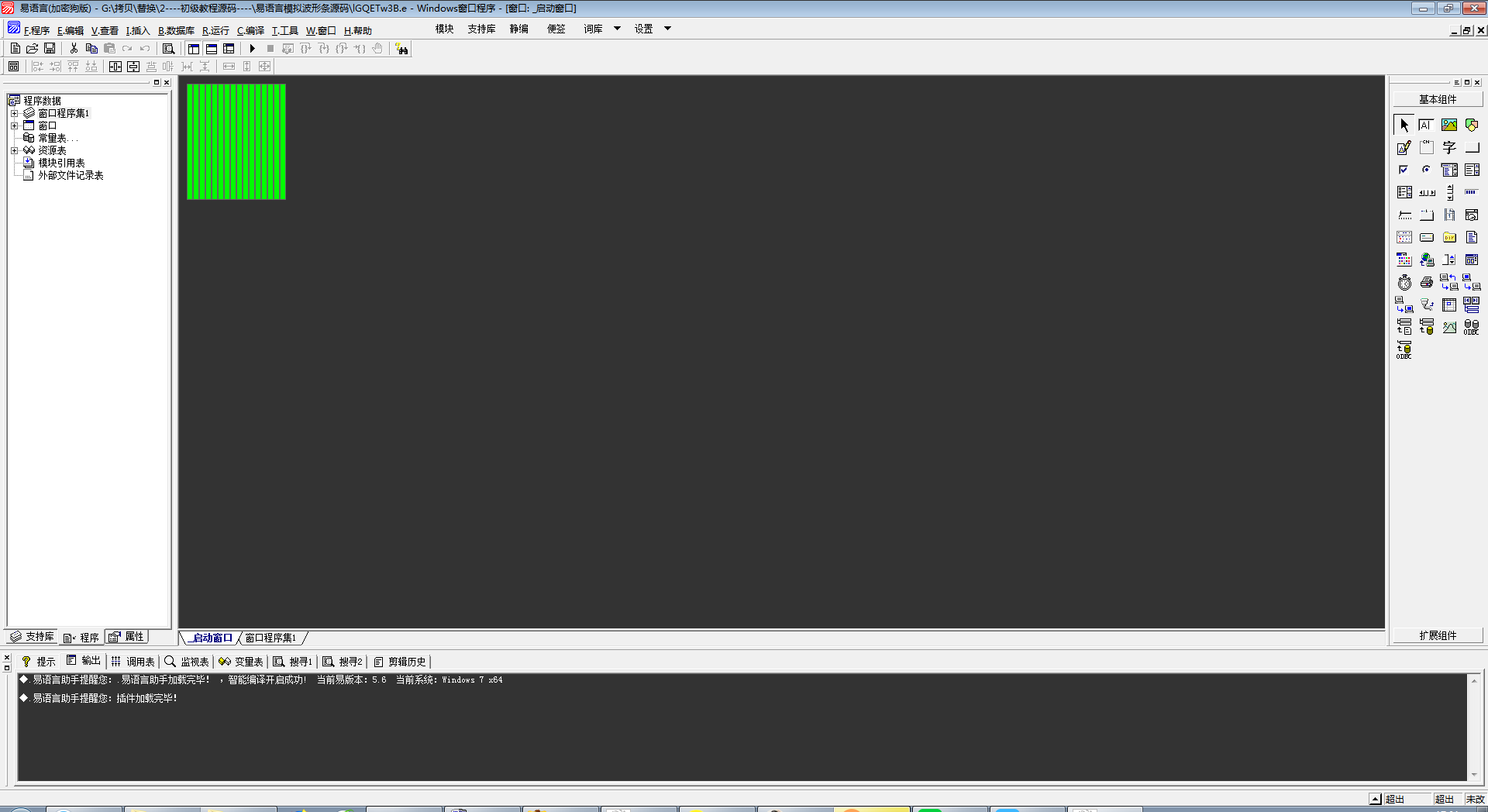
Task: Select the Check Box component tool
Action: pyautogui.click(x=1404, y=170)
